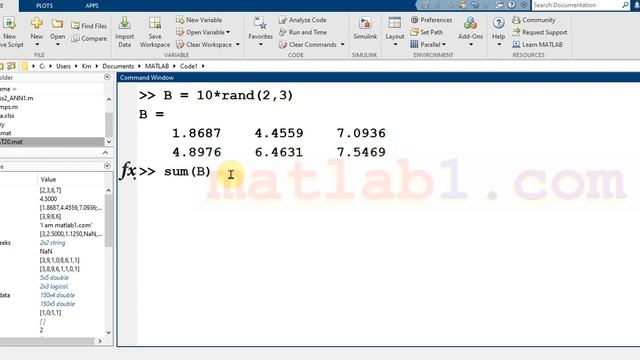Click the '2x3 logical' value
The width and height of the screenshot is (640, 360).
(x=53, y=287)
